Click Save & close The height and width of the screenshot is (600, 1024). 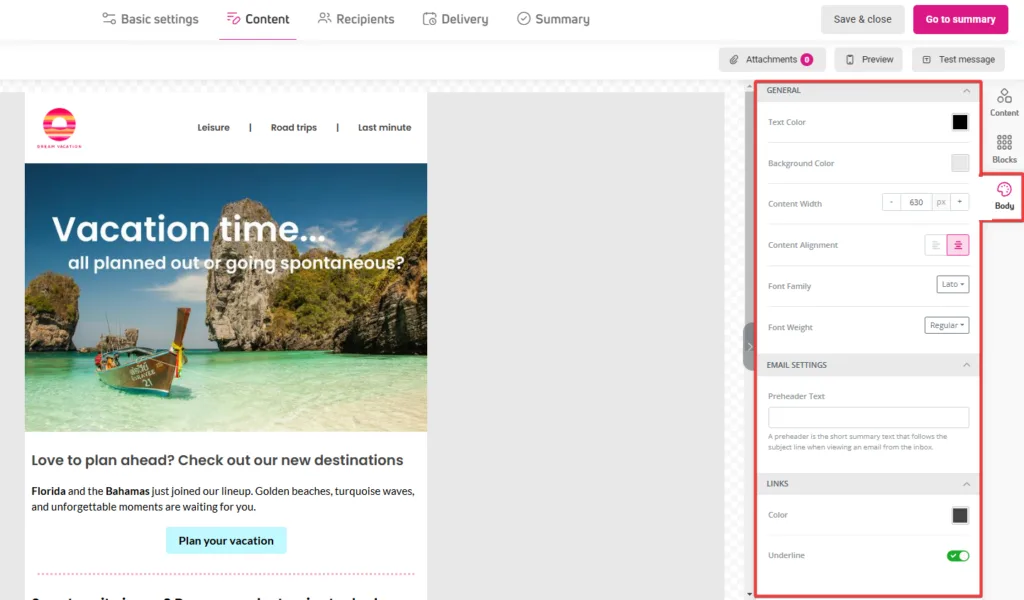tap(862, 20)
